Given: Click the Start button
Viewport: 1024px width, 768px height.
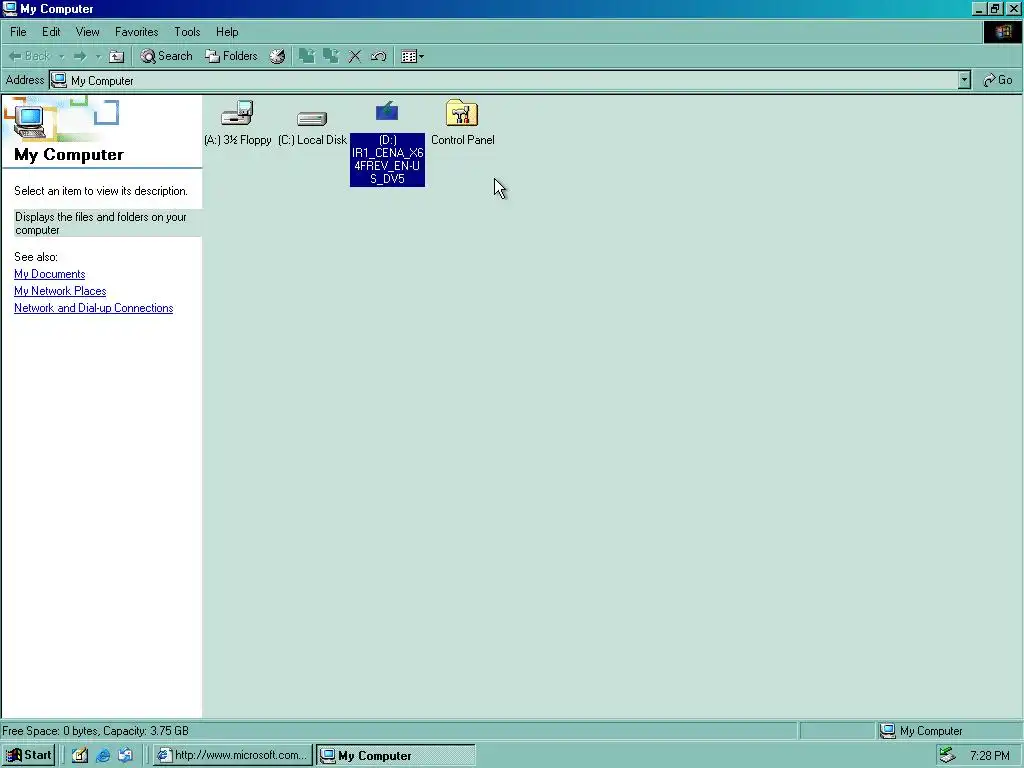Looking at the screenshot, I should click(29, 755).
